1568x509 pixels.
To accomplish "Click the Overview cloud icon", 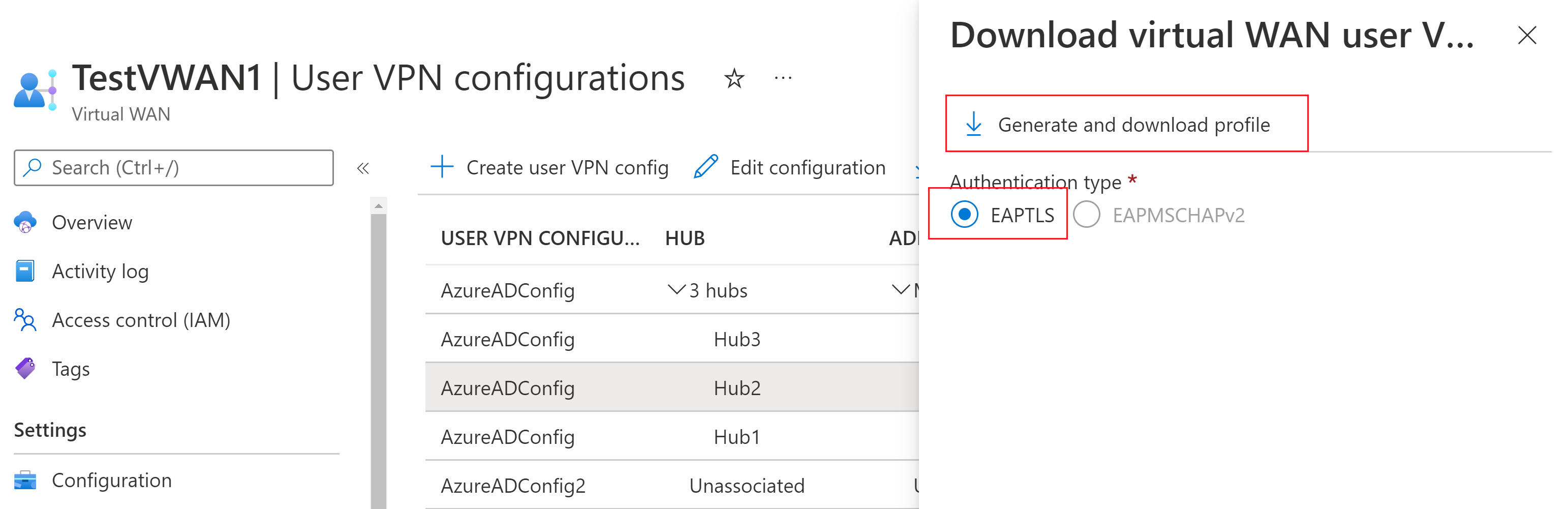I will [x=25, y=223].
